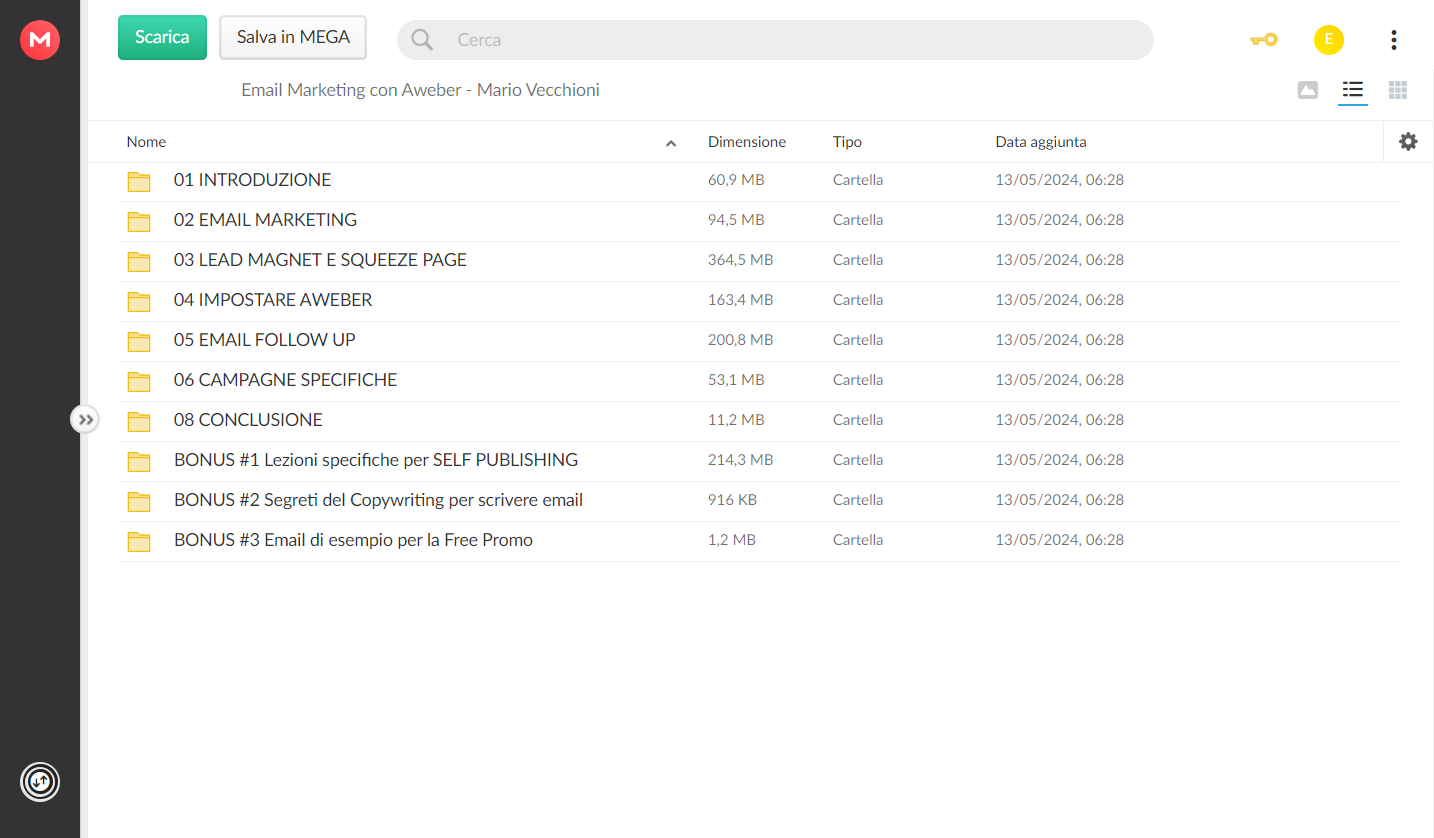The image size is (1434, 838).
Task: Click the 364,5 MB size value
Action: pyautogui.click(x=740, y=260)
